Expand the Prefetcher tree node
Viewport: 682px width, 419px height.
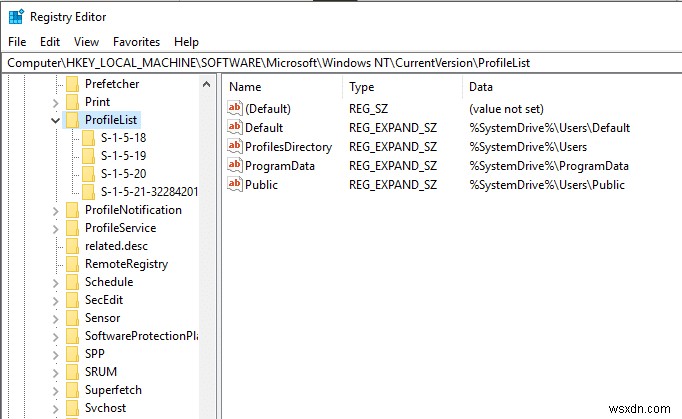pyautogui.click(x=56, y=84)
